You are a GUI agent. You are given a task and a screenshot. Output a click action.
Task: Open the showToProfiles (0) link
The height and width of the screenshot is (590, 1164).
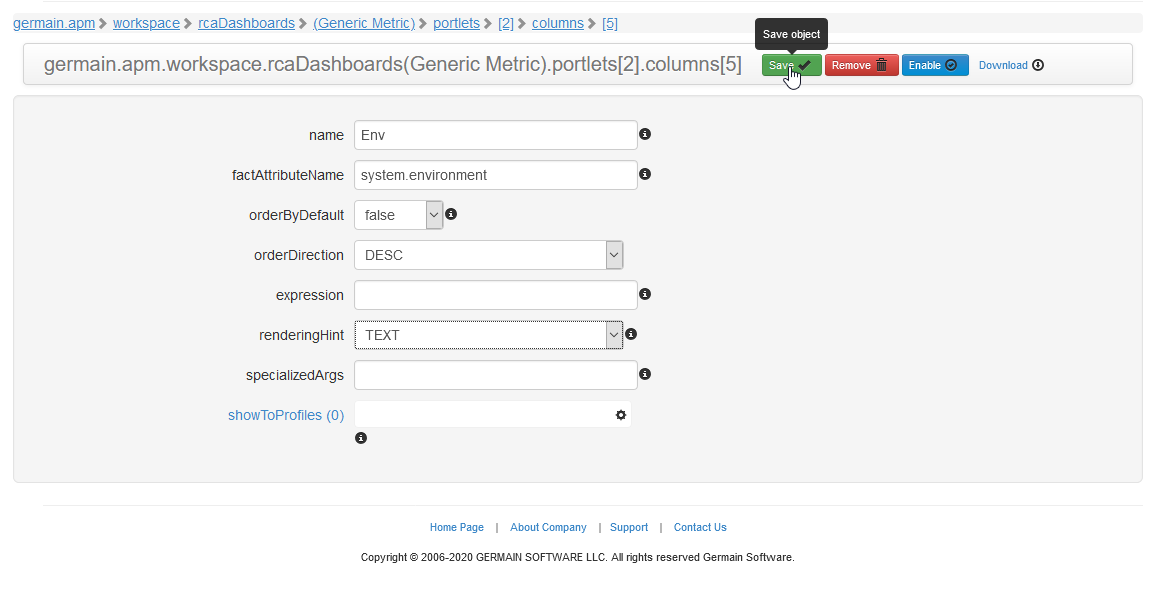pyautogui.click(x=286, y=415)
